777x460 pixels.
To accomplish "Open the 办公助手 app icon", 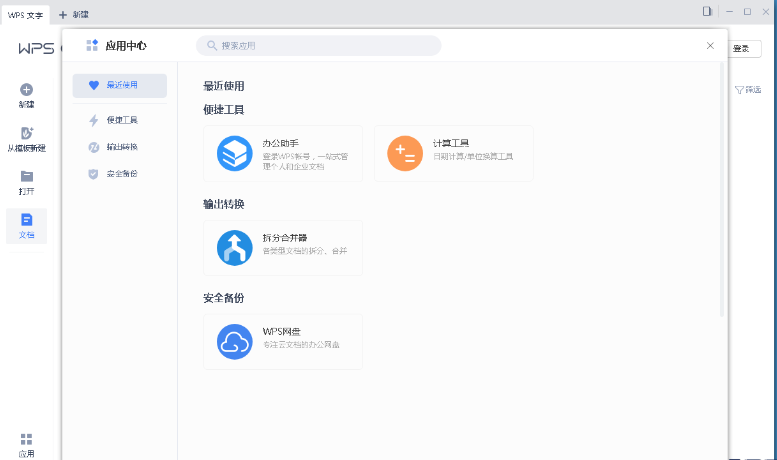I will pos(234,153).
